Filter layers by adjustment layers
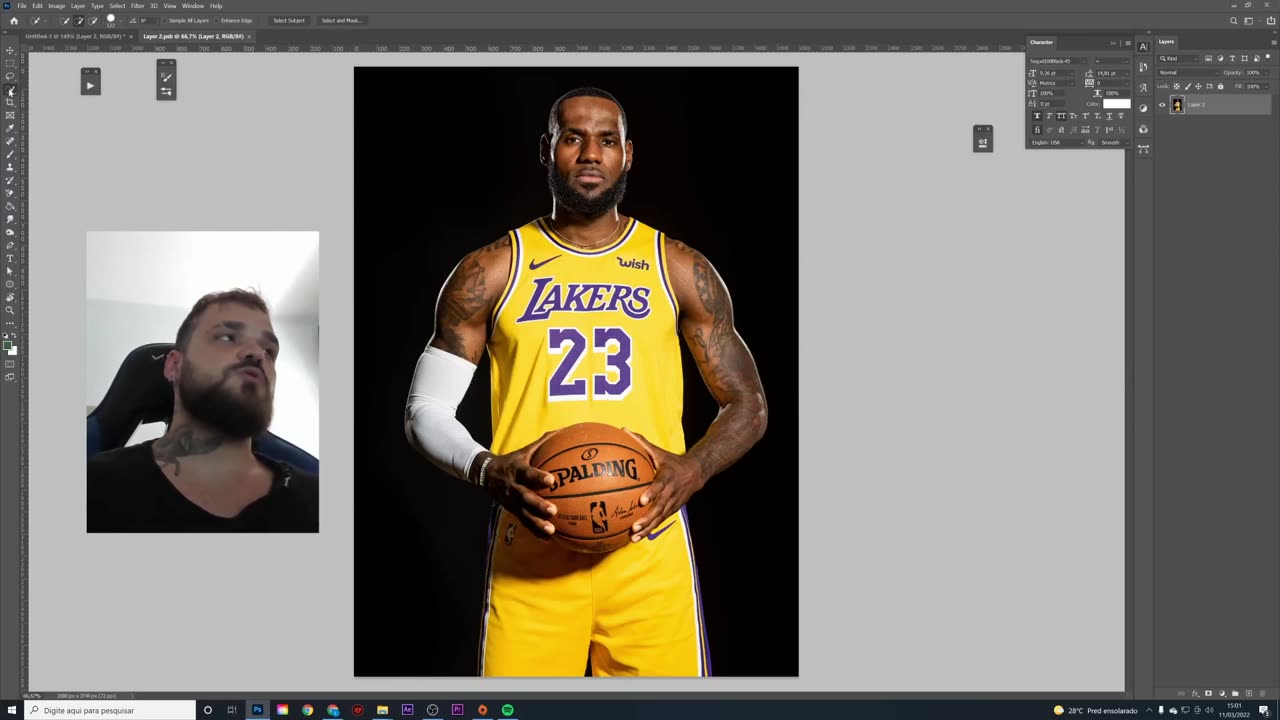The image size is (1280, 720). coord(1220,58)
